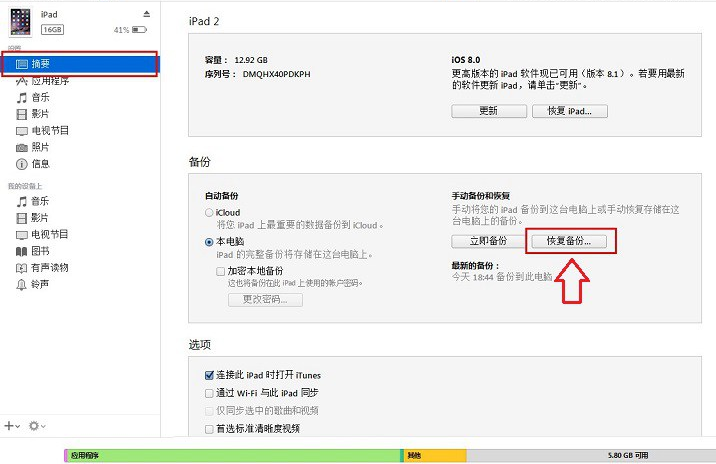Open the plus add dropdown
Image resolution: width=716 pixels, height=464 pixels.
[x=12, y=426]
